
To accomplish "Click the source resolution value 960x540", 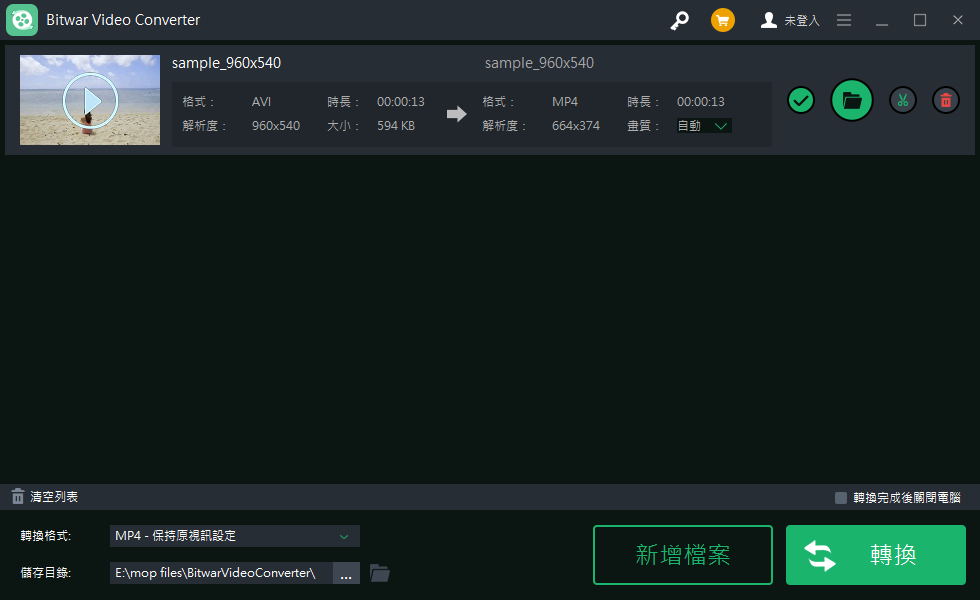I will pyautogui.click(x=276, y=126).
